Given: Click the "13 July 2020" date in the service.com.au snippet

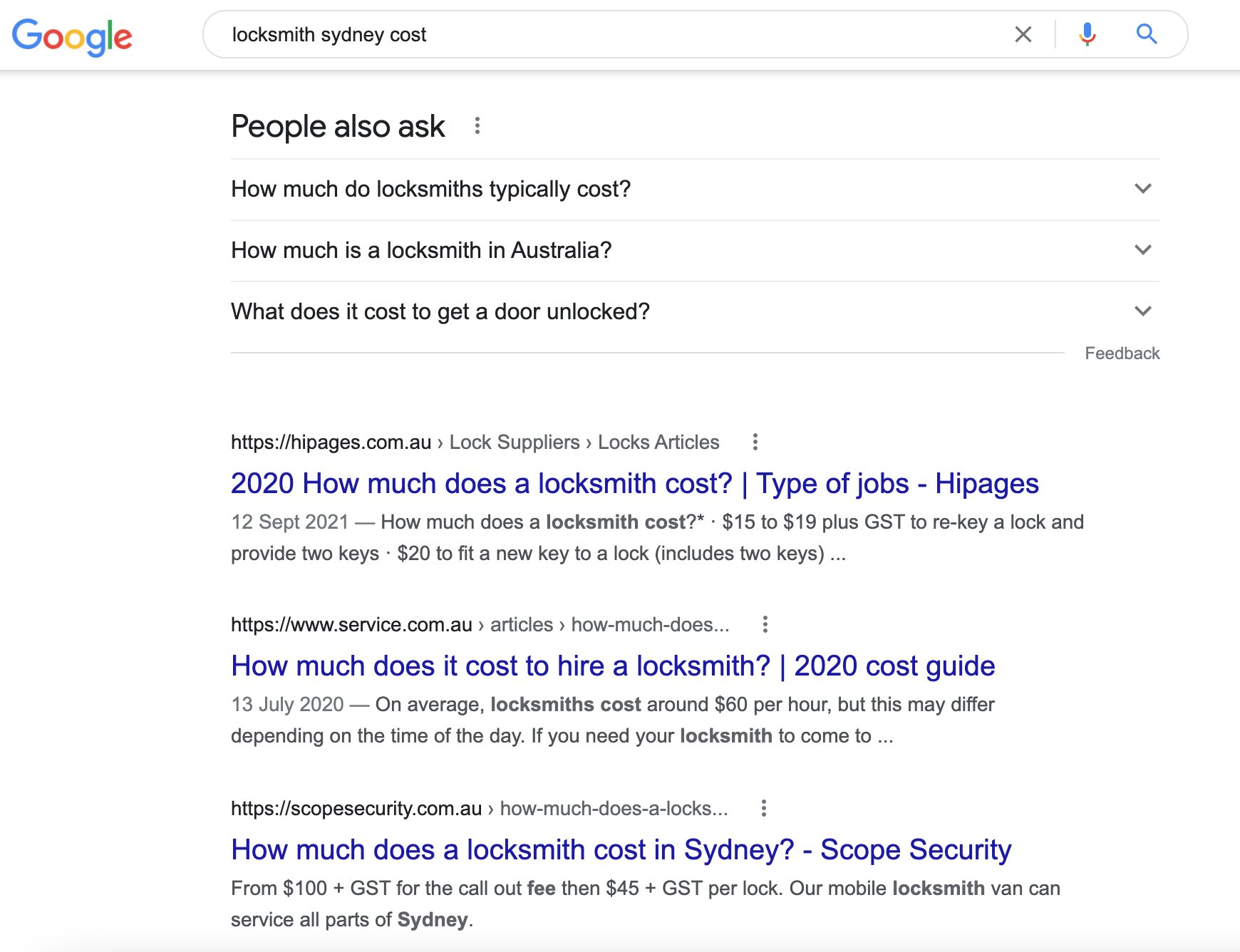Looking at the screenshot, I should [x=287, y=705].
